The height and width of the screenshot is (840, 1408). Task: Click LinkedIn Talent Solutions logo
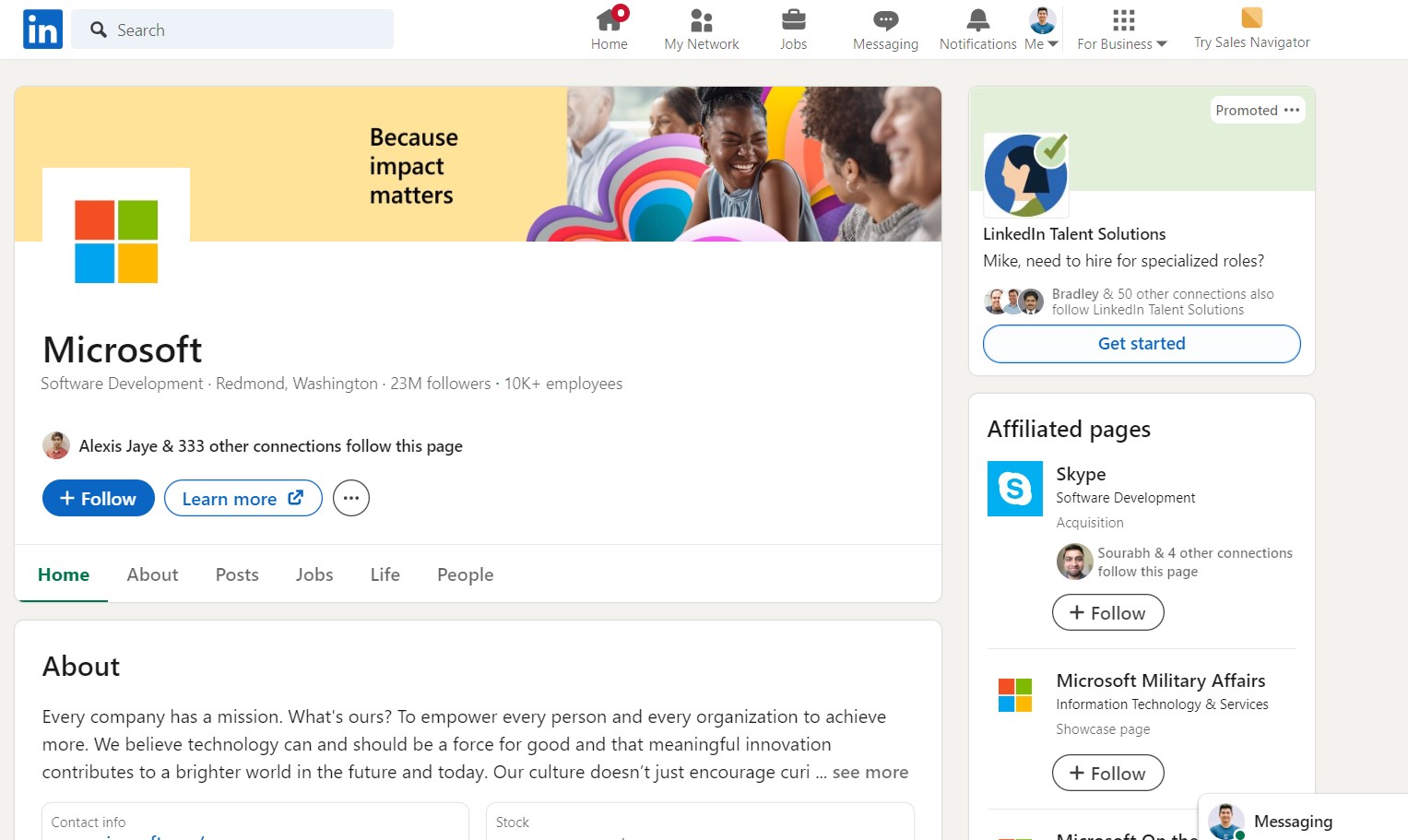click(1025, 175)
